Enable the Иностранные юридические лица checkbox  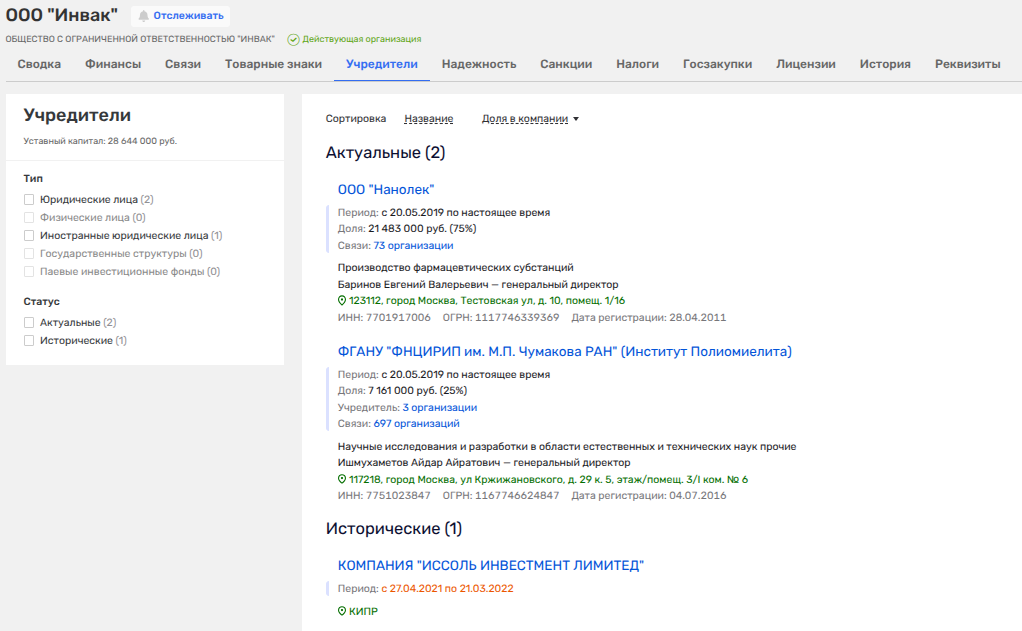[30, 236]
